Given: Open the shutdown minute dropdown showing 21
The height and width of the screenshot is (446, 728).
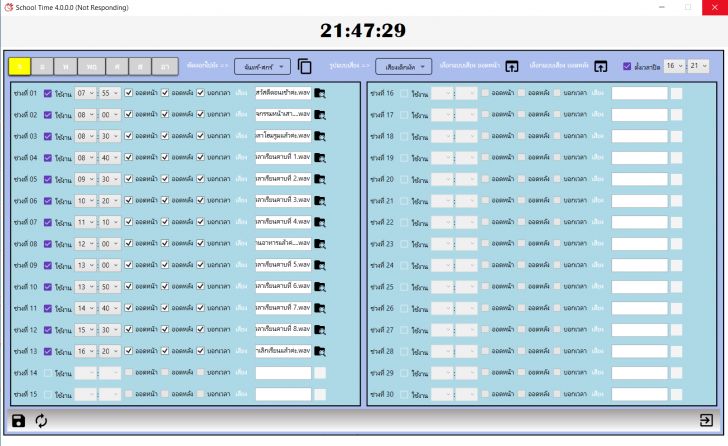Looking at the screenshot, I should pos(699,66).
